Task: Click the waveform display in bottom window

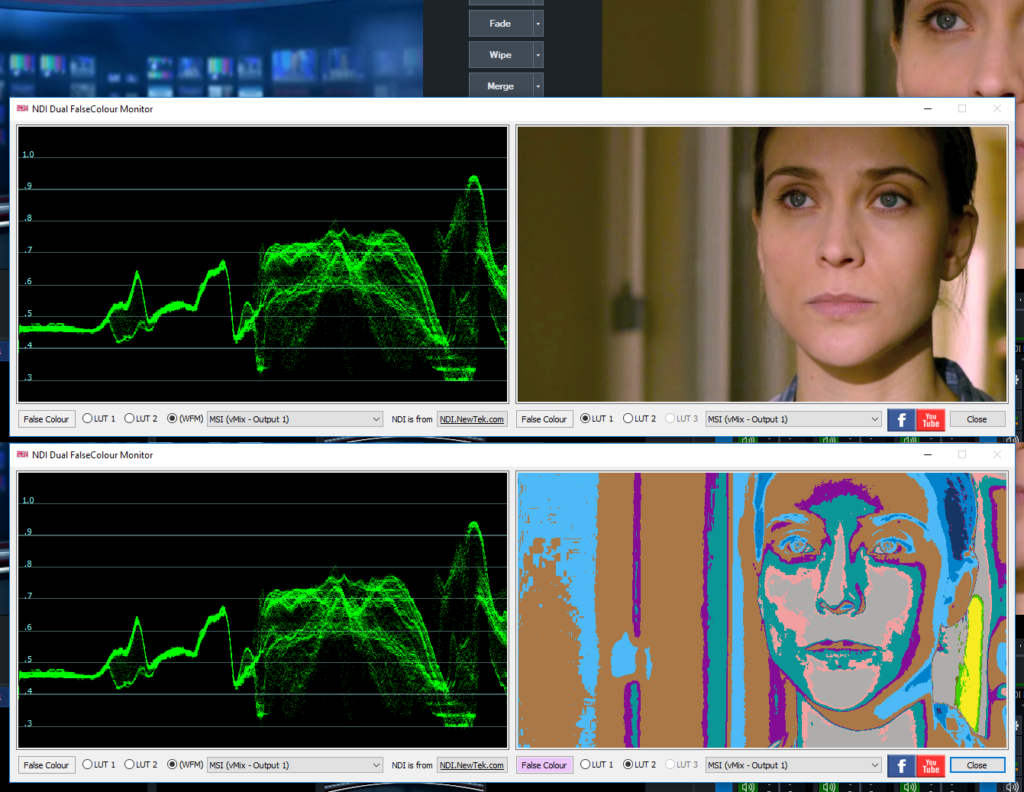Action: tap(263, 610)
